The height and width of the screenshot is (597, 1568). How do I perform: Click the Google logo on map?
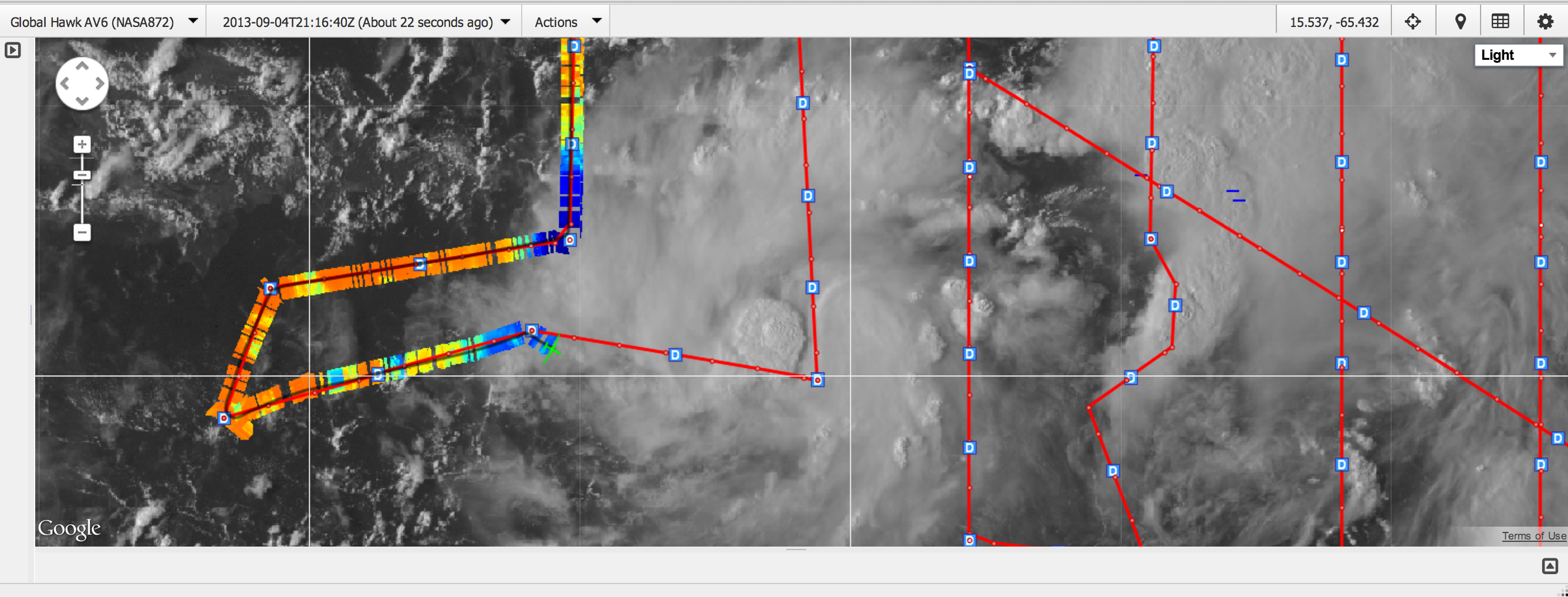pyautogui.click(x=69, y=528)
